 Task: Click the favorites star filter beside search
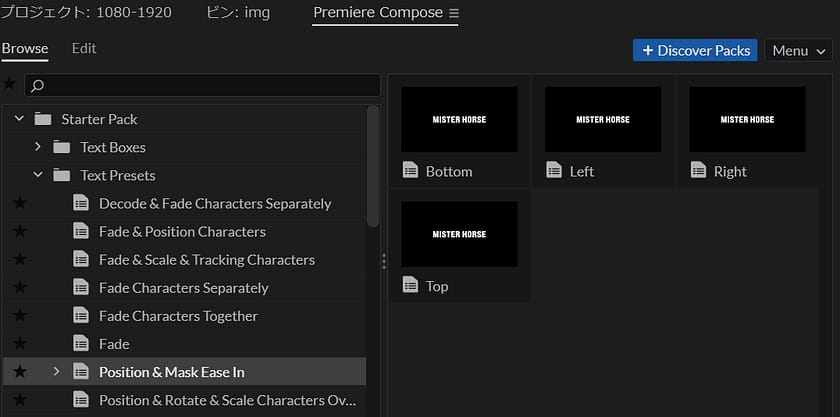point(10,84)
